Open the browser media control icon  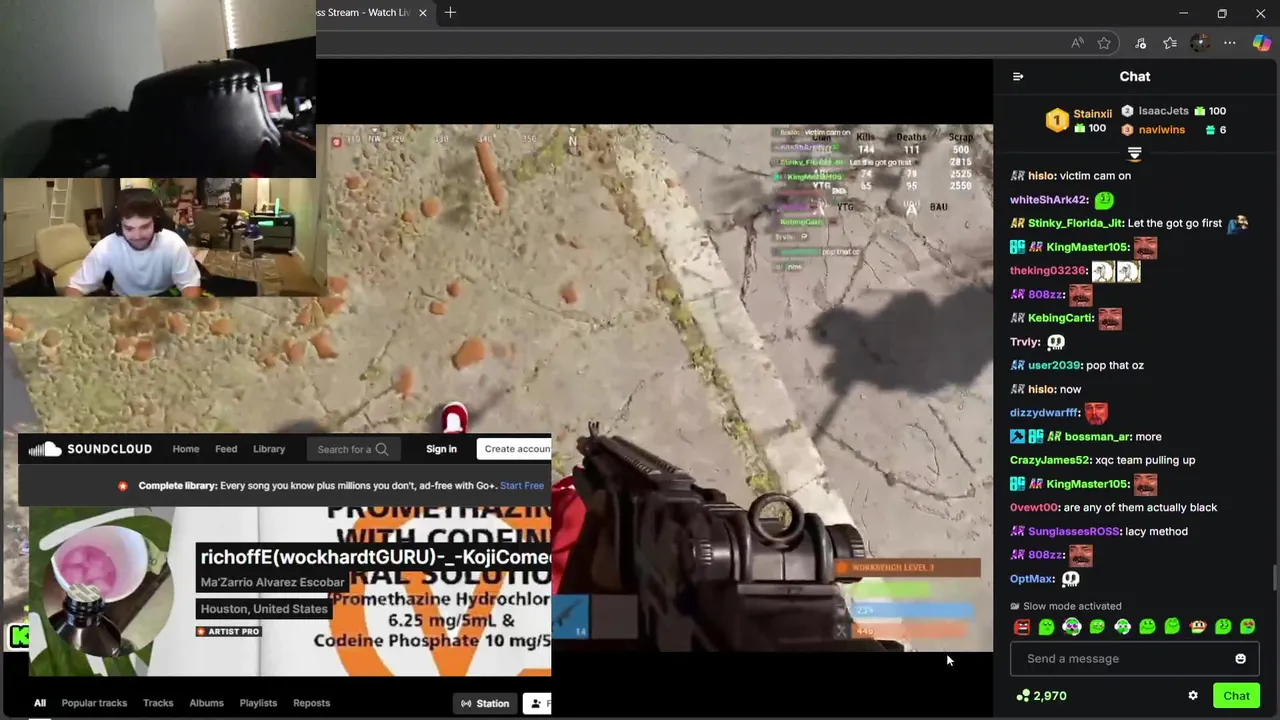(1140, 43)
